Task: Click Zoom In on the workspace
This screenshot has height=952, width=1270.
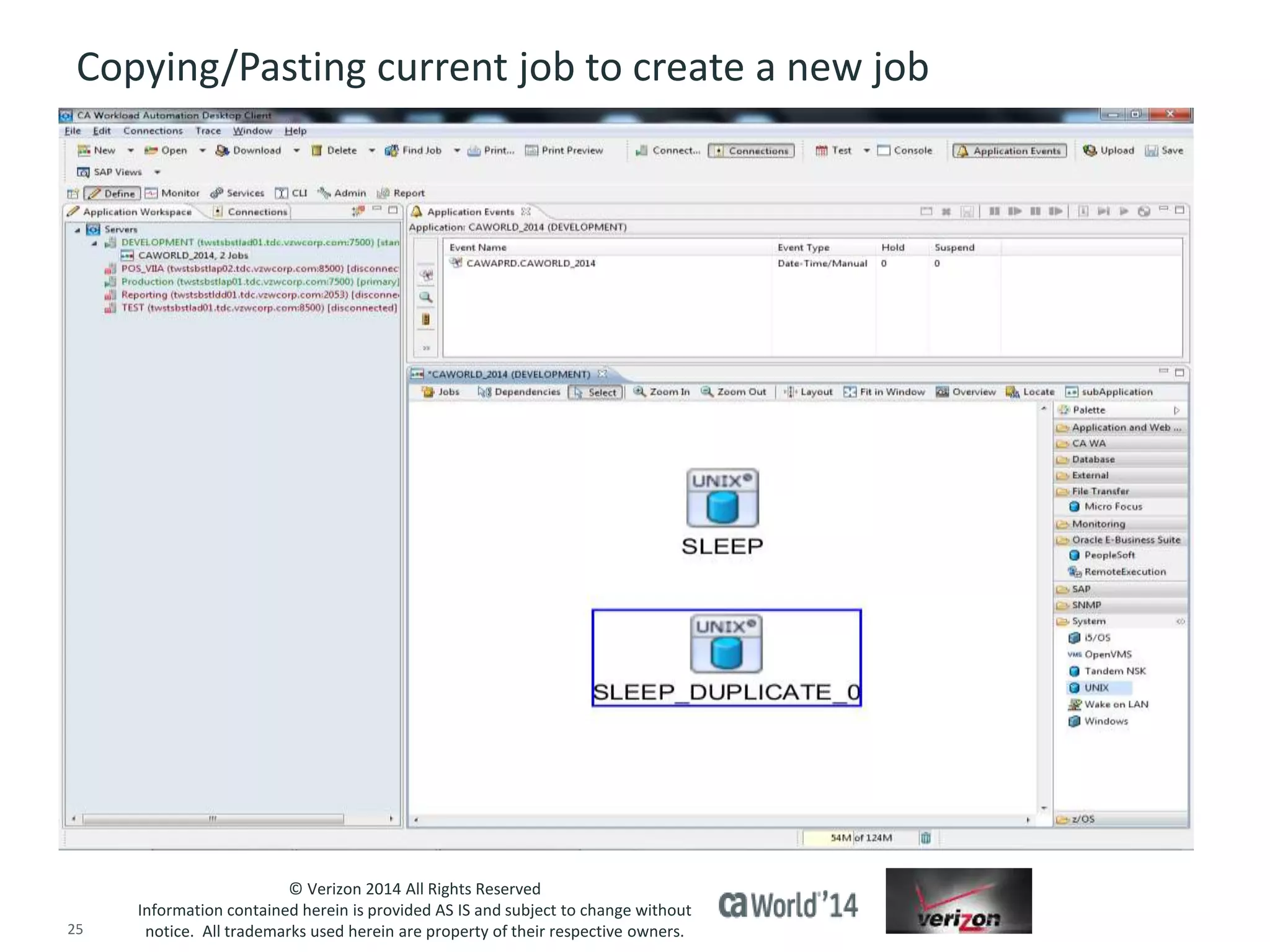Action: click(x=661, y=392)
